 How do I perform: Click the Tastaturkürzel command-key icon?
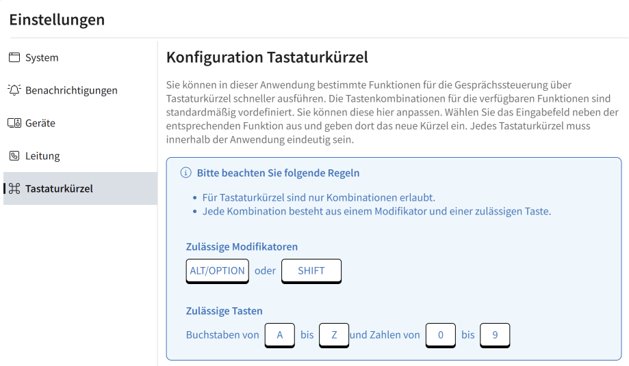pos(14,189)
